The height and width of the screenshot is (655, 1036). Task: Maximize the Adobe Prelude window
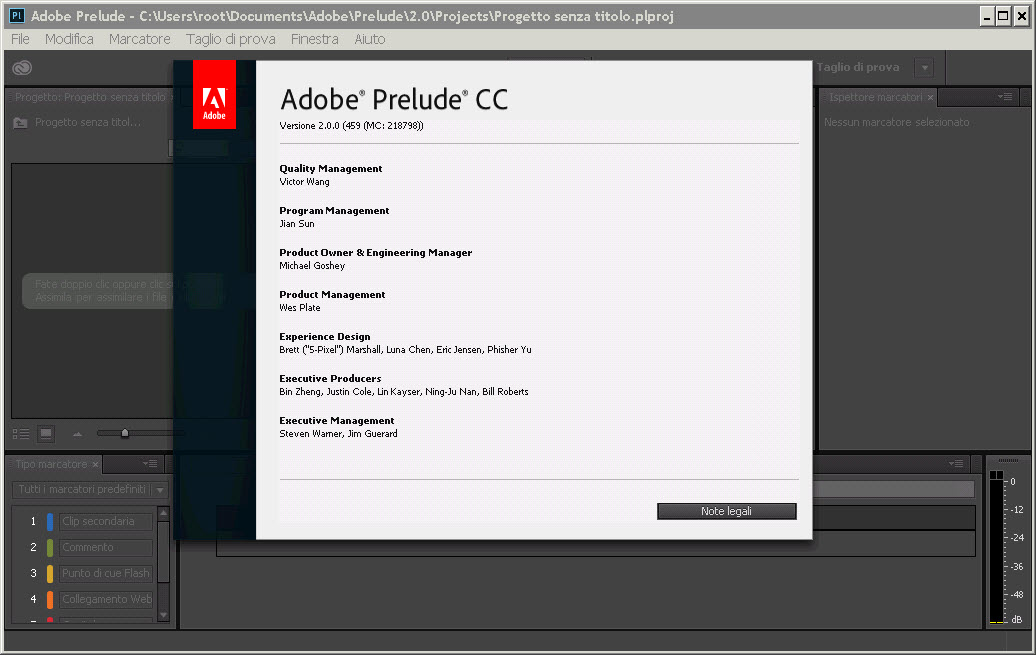1003,16
